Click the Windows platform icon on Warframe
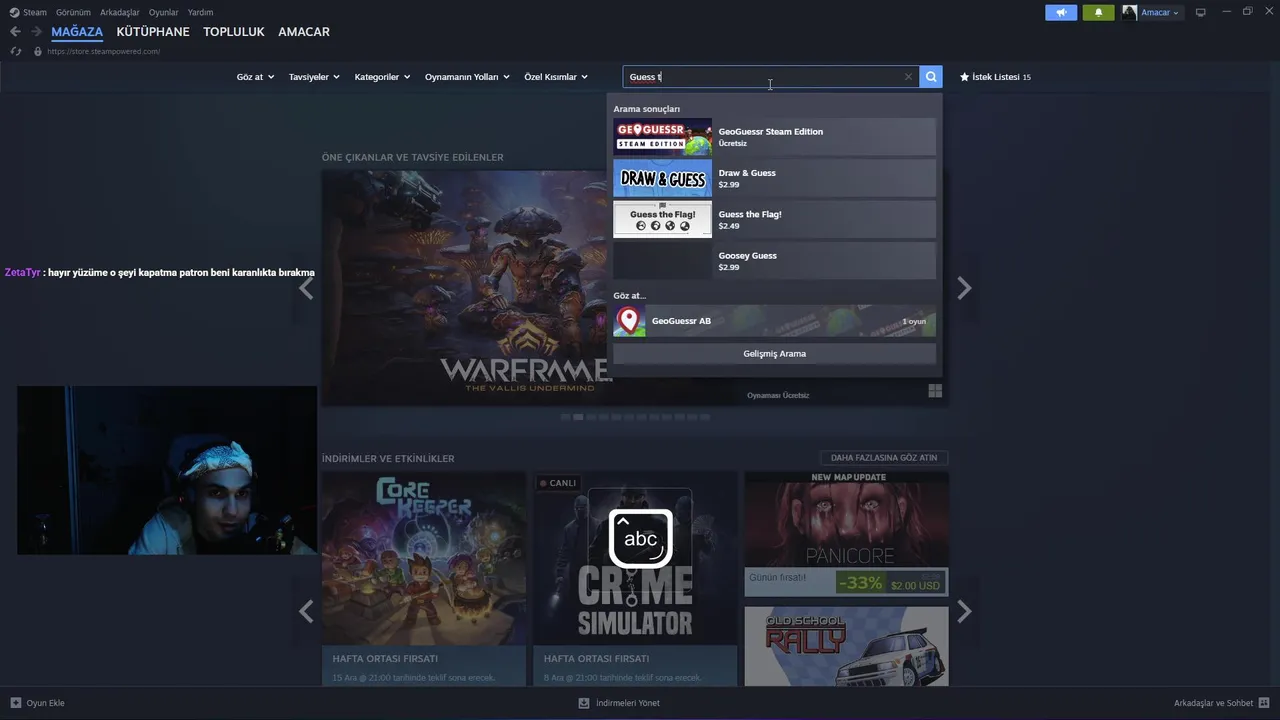 935,391
